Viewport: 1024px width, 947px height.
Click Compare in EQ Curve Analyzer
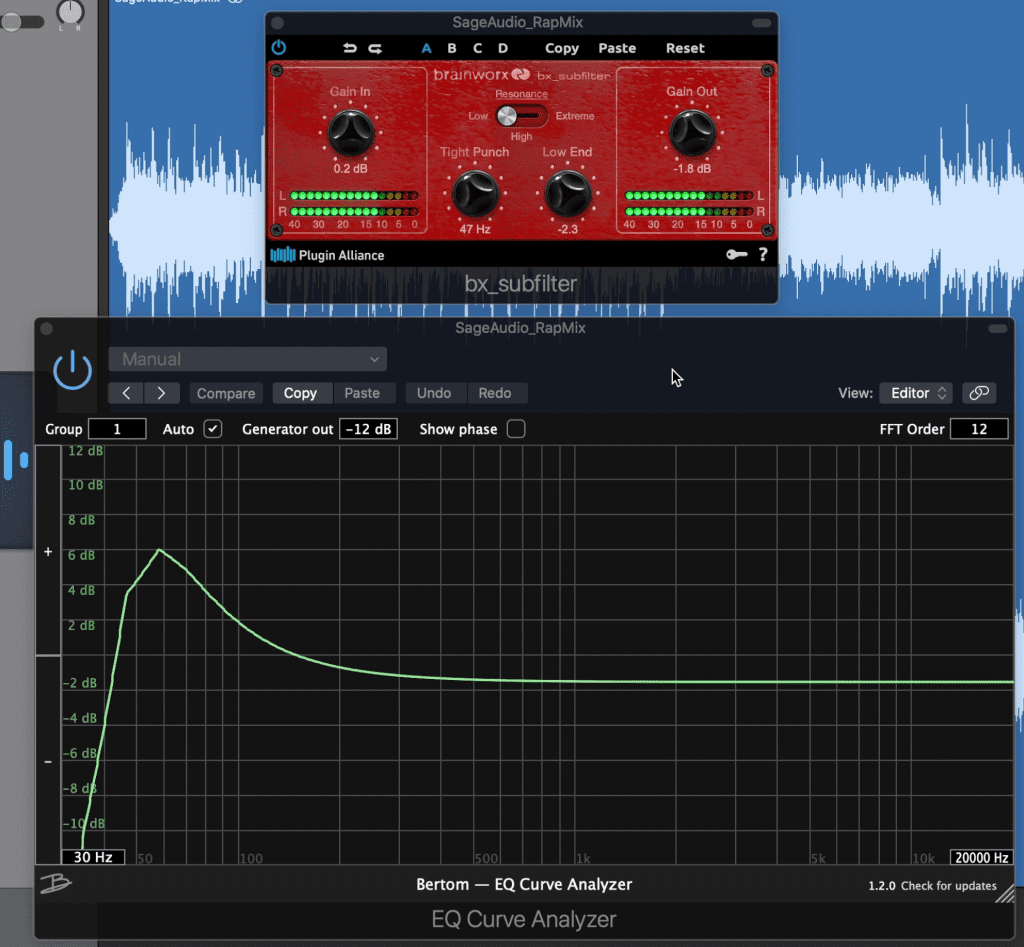point(226,393)
